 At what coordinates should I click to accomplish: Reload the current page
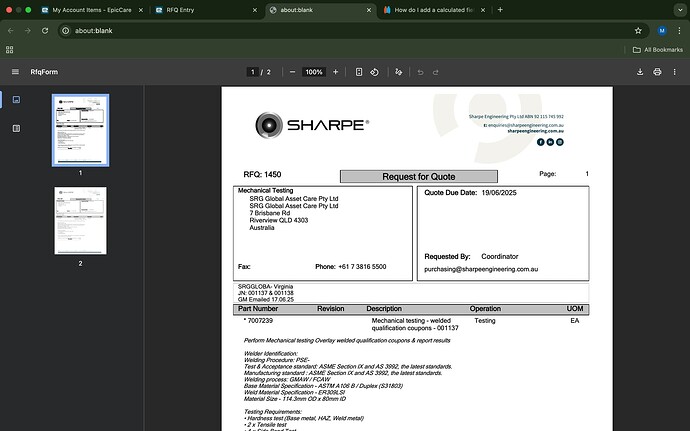[x=45, y=30]
